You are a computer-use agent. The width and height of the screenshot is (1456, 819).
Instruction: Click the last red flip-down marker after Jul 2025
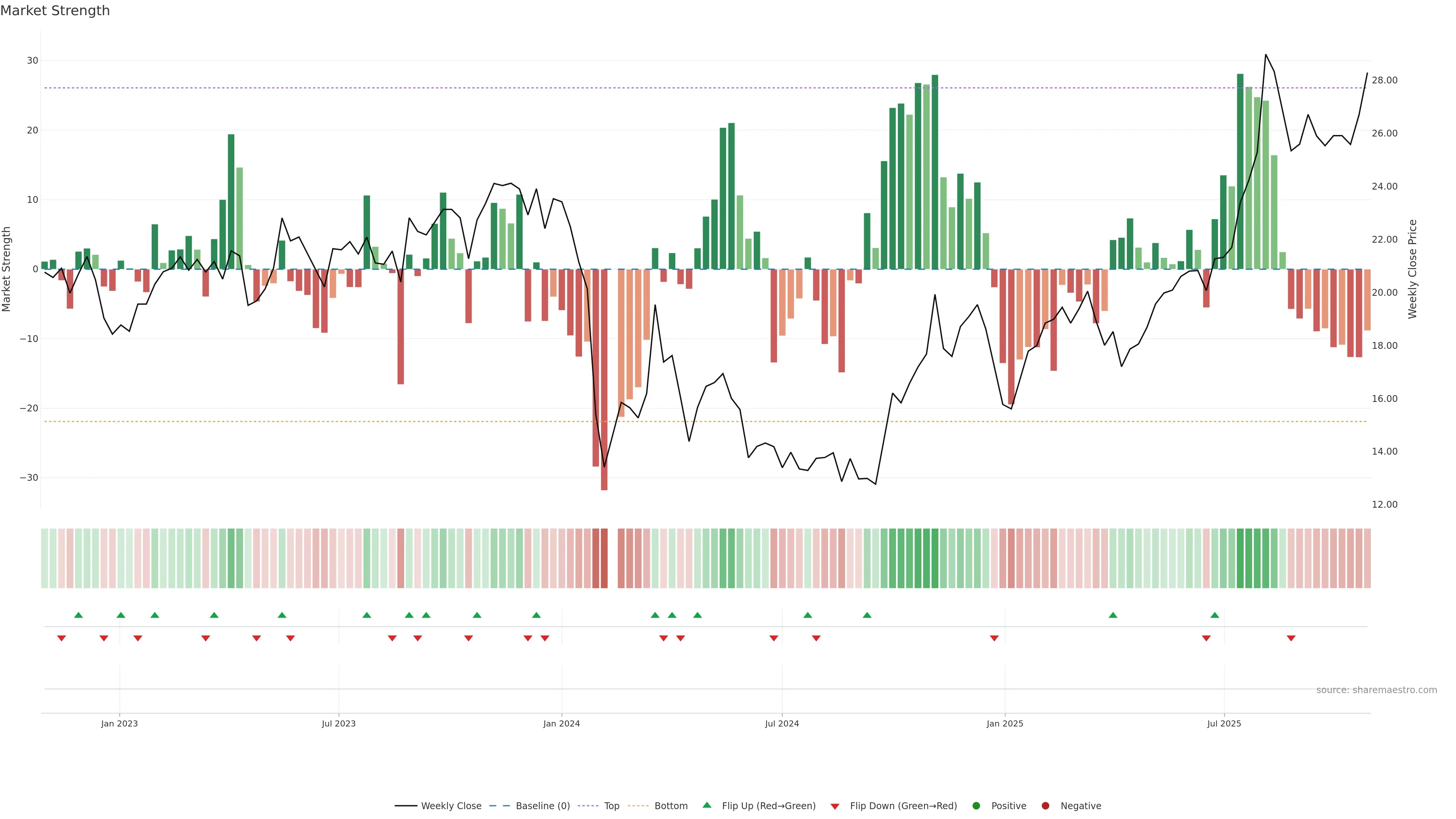pyautogui.click(x=1291, y=638)
